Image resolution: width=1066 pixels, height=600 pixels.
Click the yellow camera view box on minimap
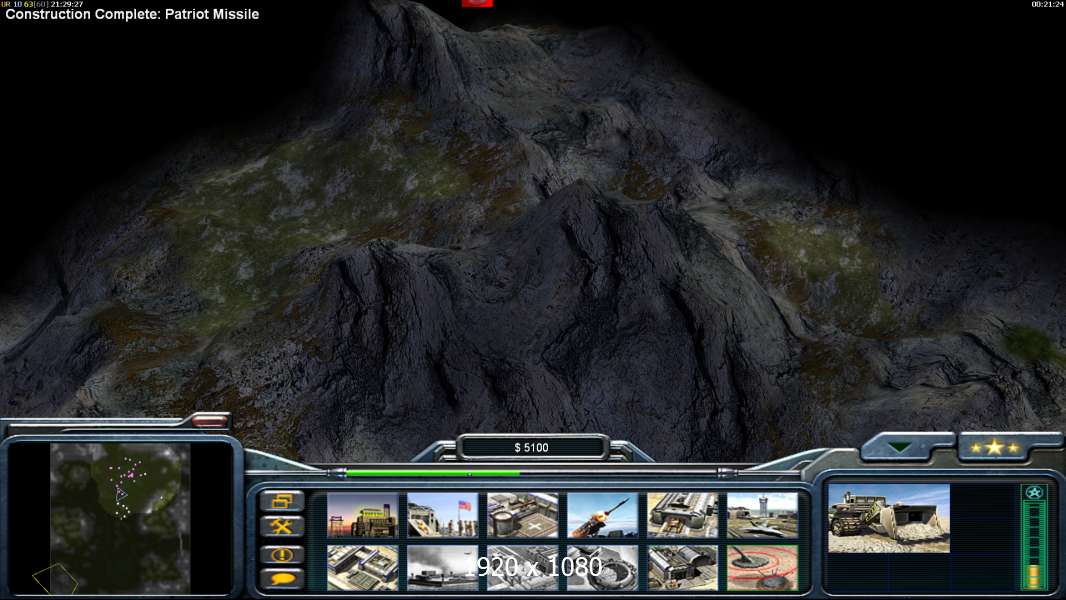pos(54,578)
